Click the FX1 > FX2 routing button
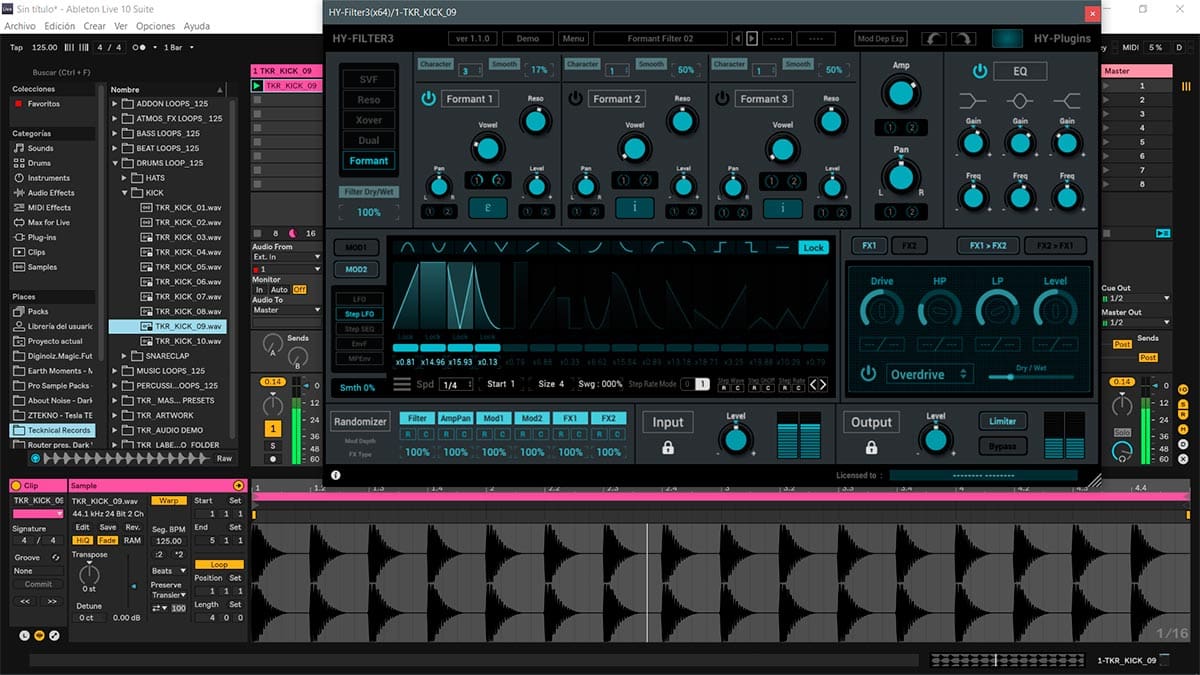 coord(988,246)
